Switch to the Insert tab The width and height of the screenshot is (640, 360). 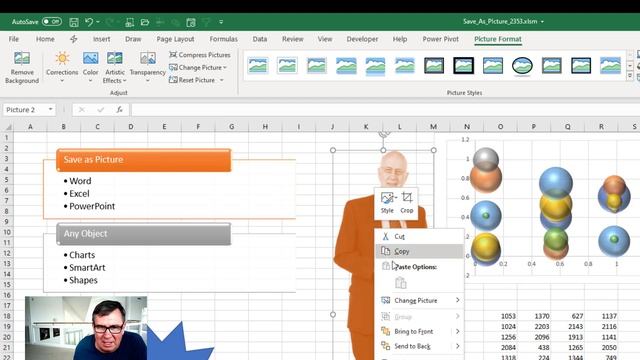pos(101,39)
